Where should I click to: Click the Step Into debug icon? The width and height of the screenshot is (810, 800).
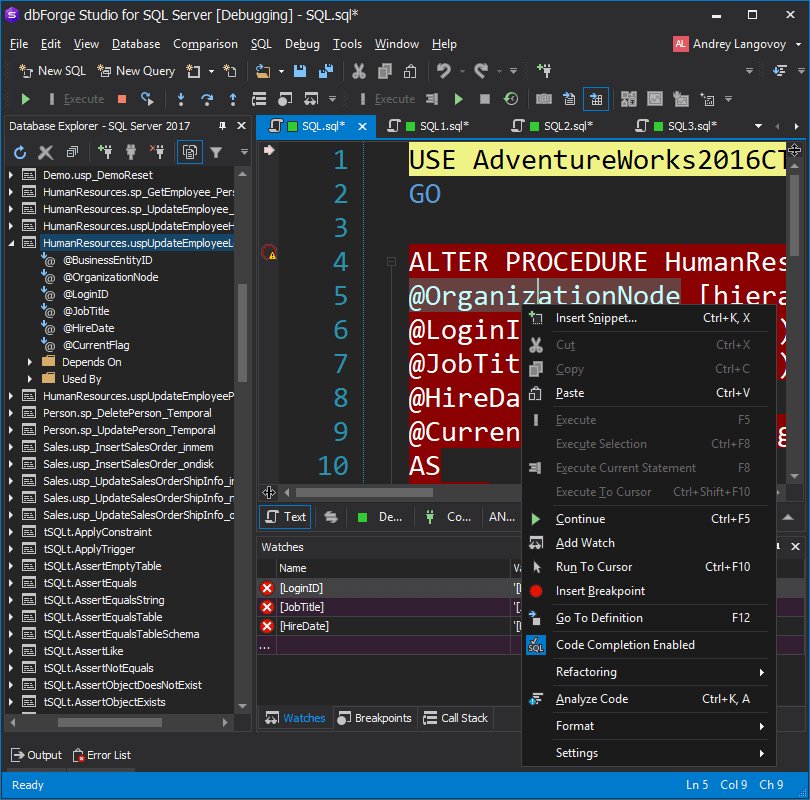tap(181, 99)
